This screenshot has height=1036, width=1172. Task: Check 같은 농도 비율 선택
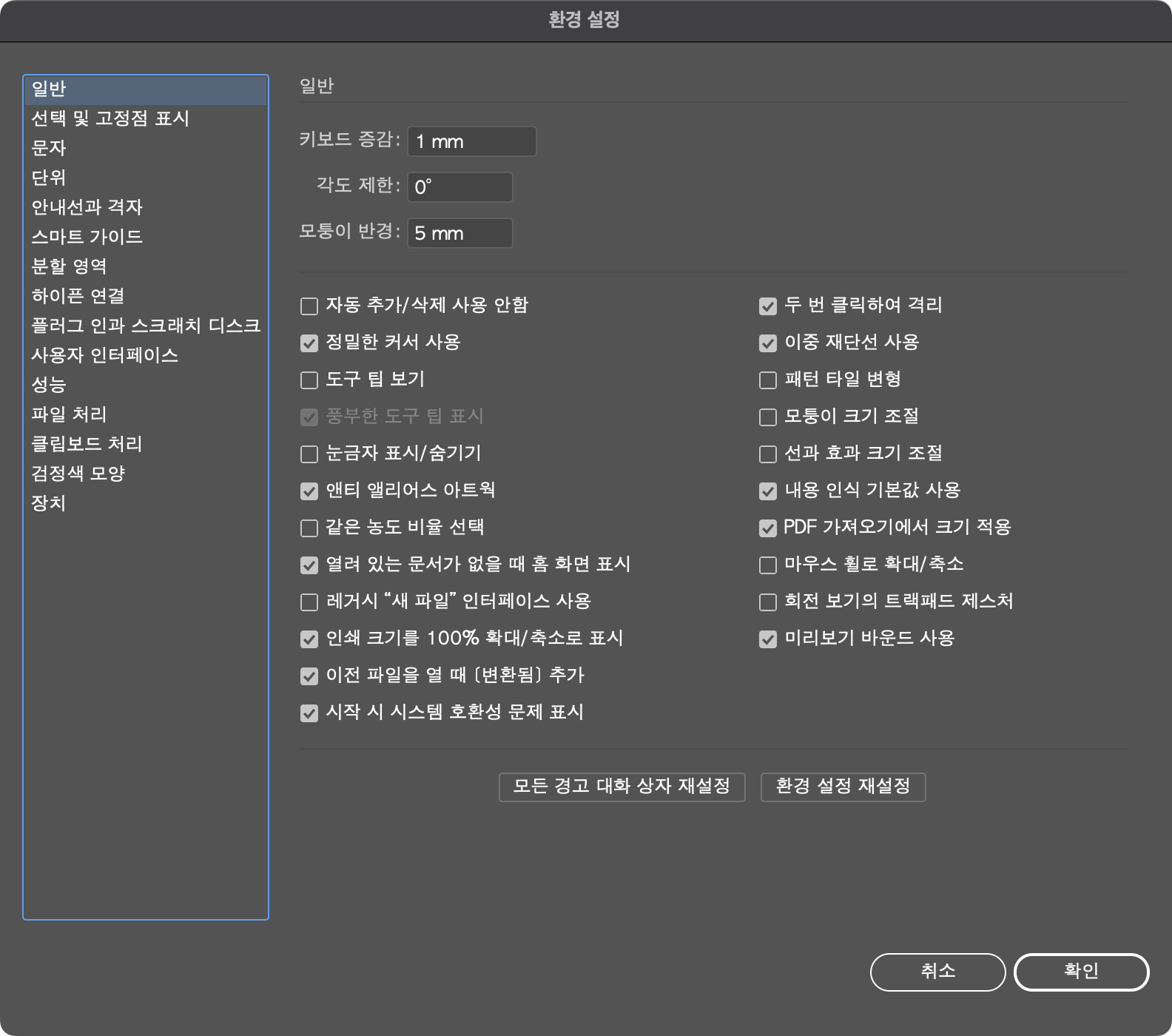[x=309, y=528]
